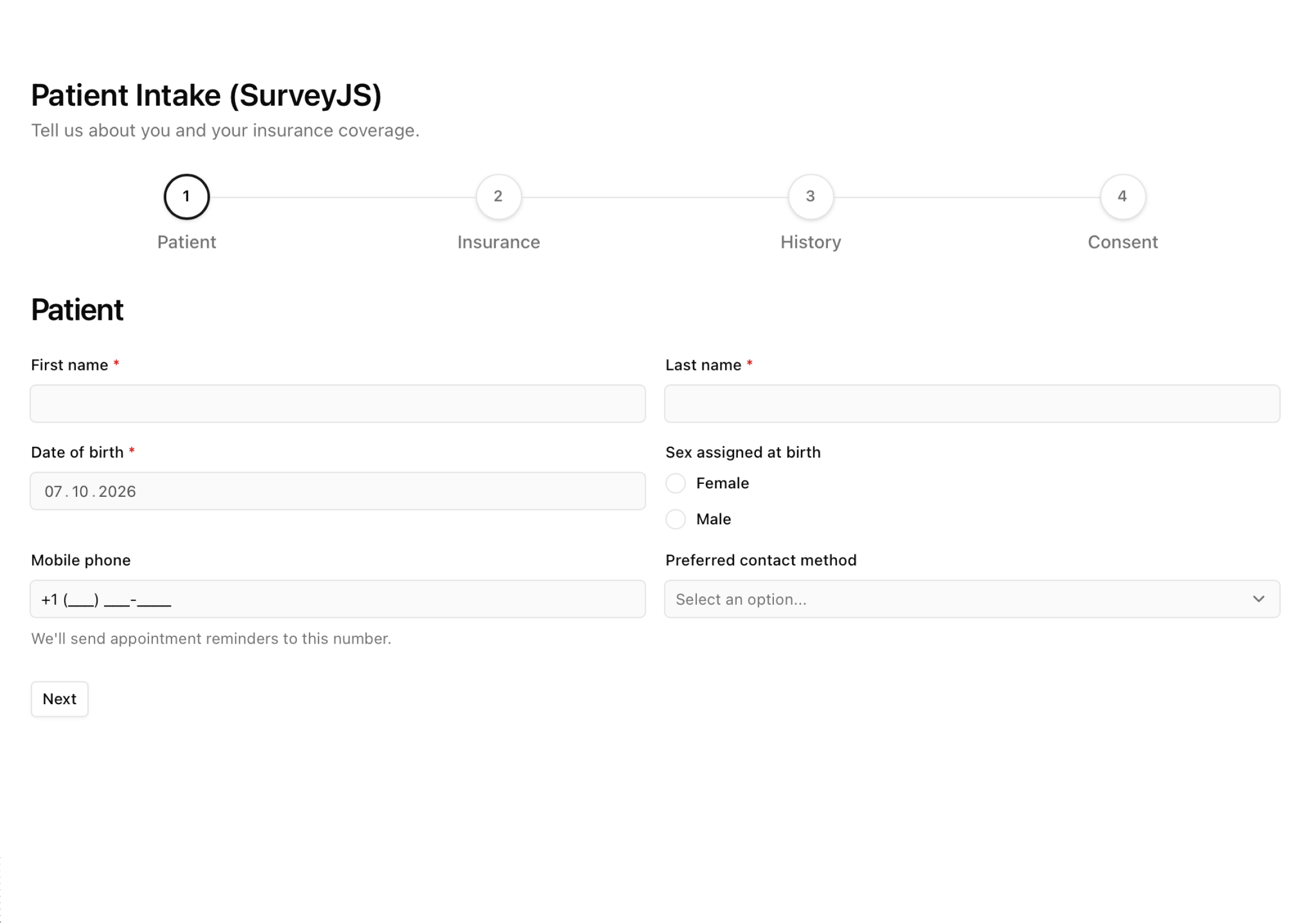Click the insurance coverage subtitle text
Screen dimensions: 1305x924
coord(225,130)
